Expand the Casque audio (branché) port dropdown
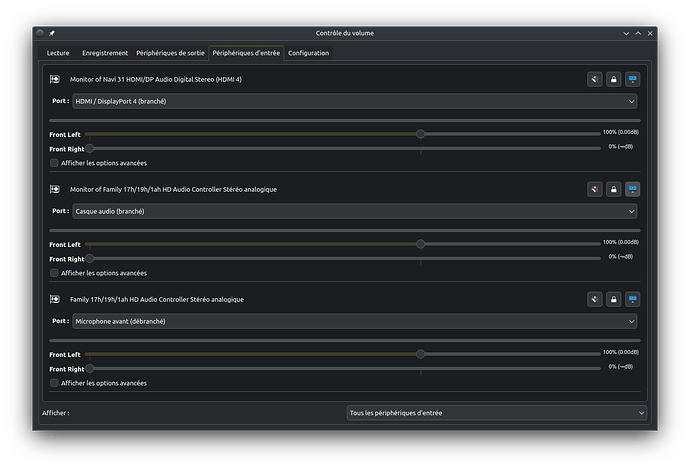This screenshot has width=690, height=468. click(x=354, y=211)
